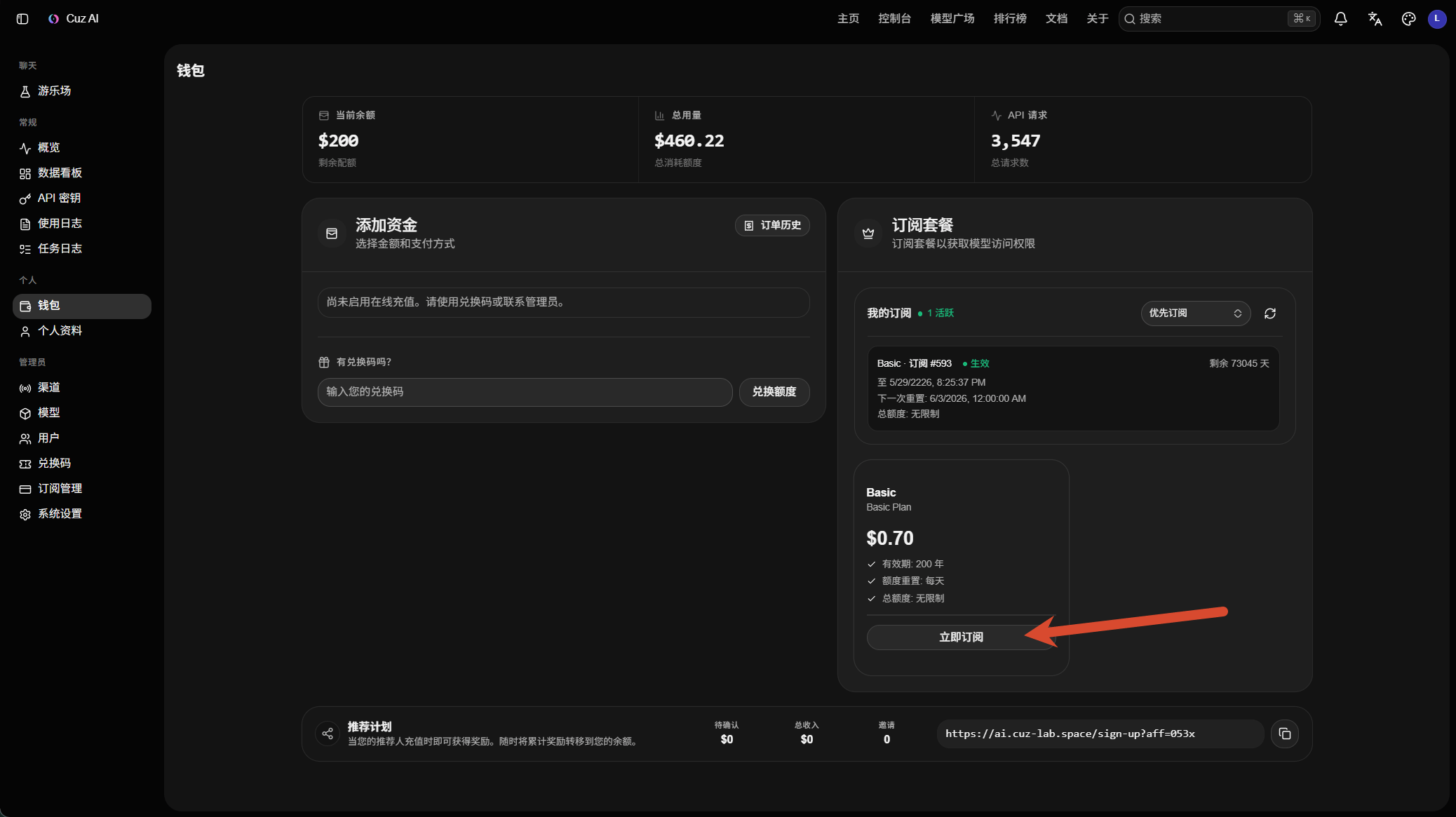This screenshot has width=1456, height=817.
Task: Open 控制台 in top navigation
Action: 894,19
